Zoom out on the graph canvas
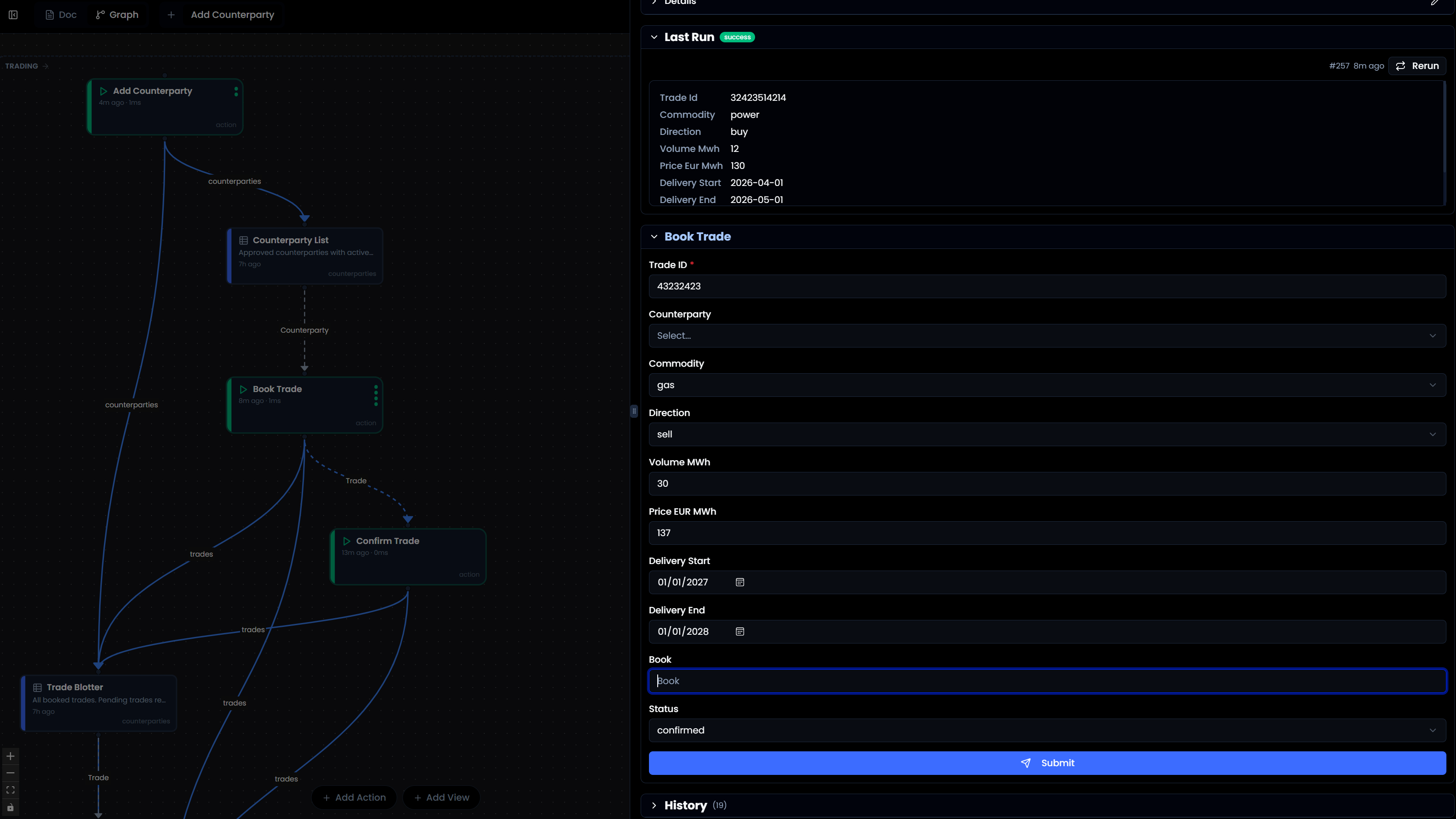Viewport: 1456px width, 819px height. pos(10,773)
